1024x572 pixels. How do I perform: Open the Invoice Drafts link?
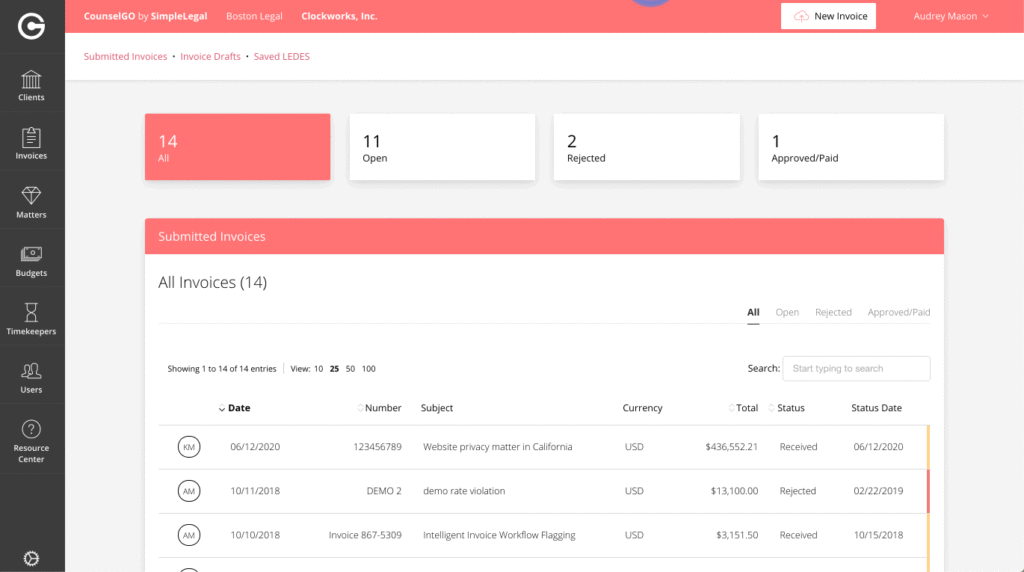(x=210, y=57)
